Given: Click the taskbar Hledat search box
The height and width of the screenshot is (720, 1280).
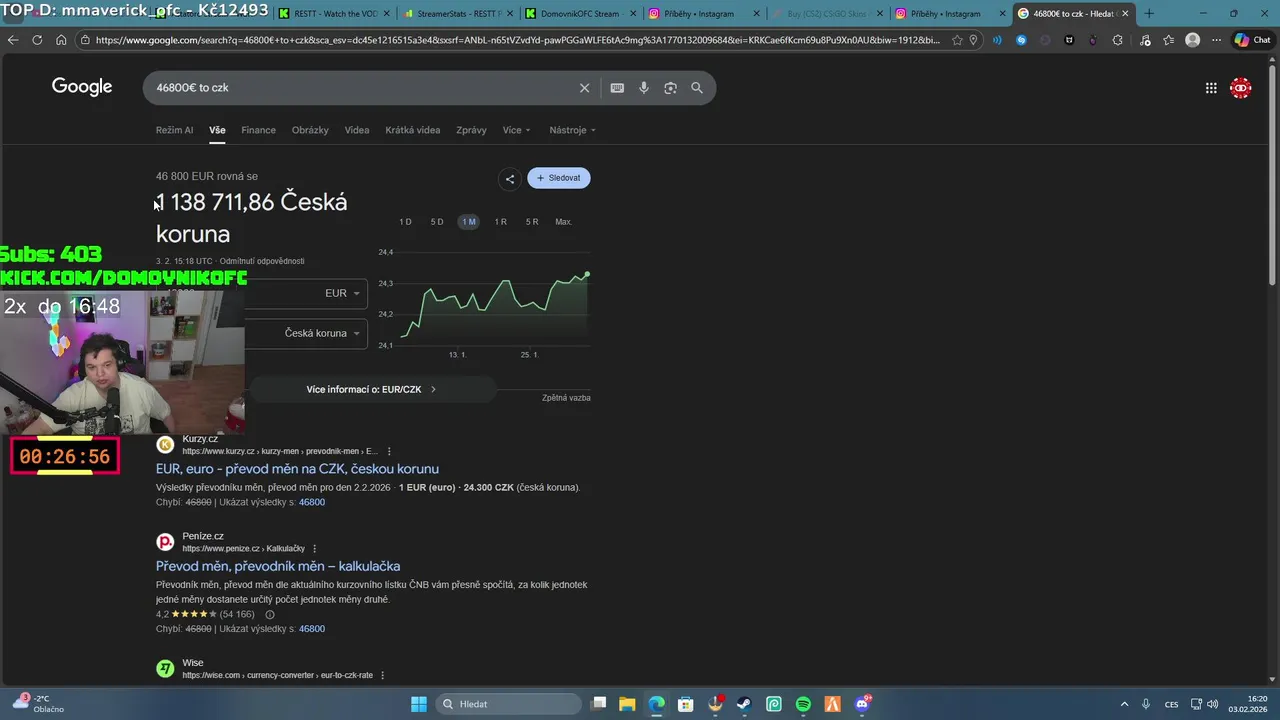Looking at the screenshot, I should tap(507, 704).
